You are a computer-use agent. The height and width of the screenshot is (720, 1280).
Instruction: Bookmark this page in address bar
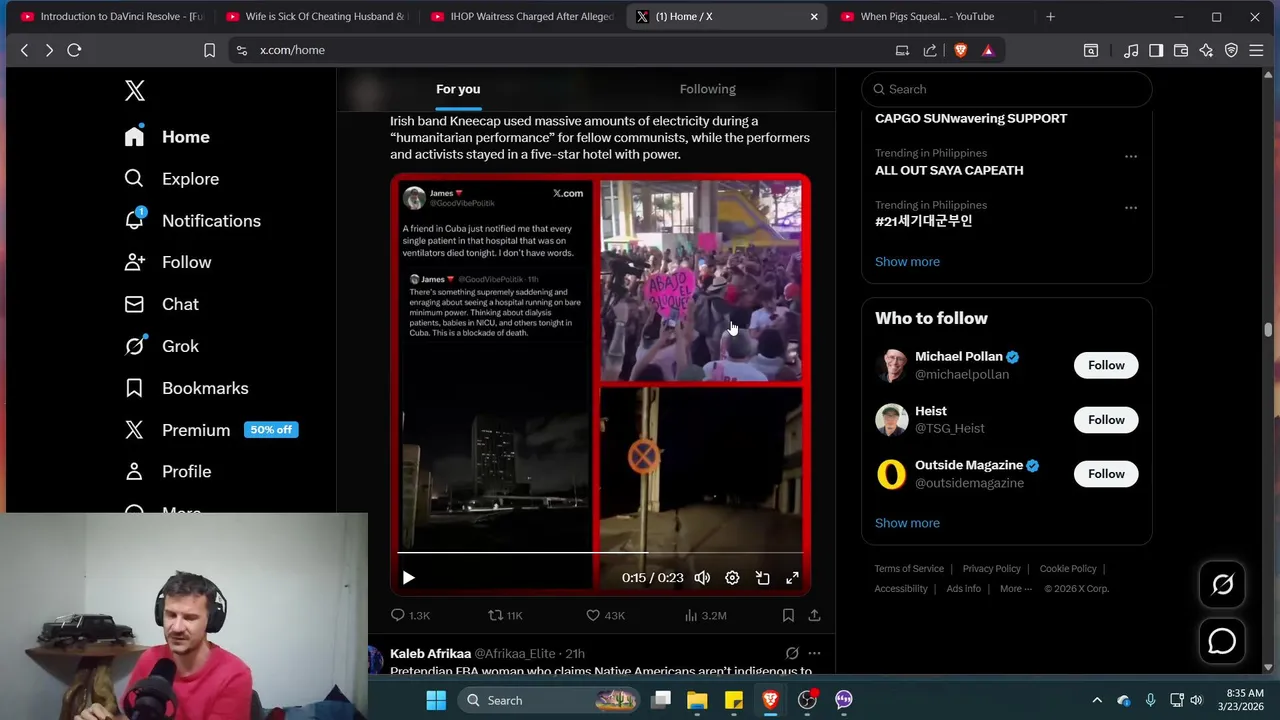point(209,50)
